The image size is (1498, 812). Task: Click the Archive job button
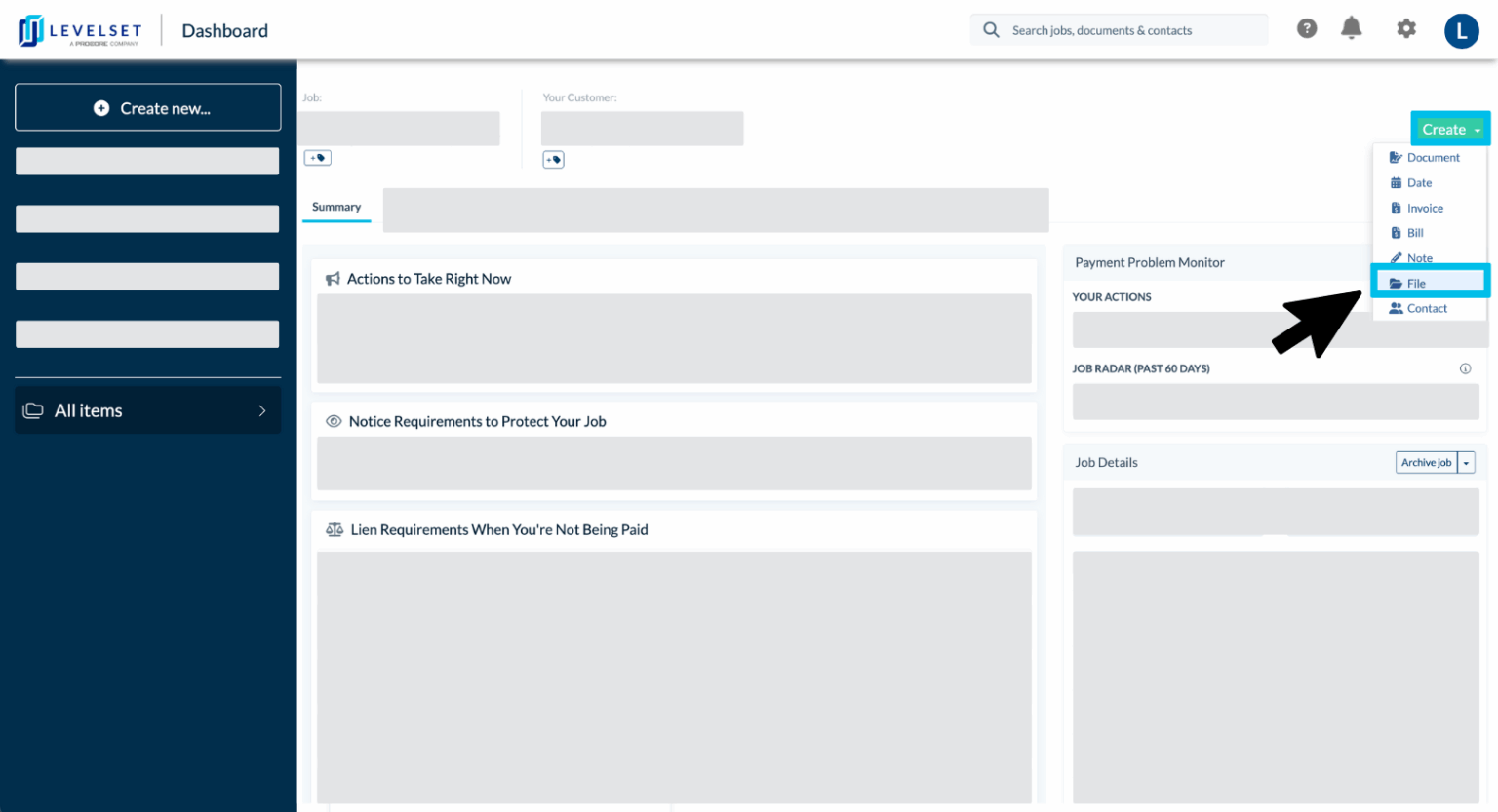[1427, 463]
